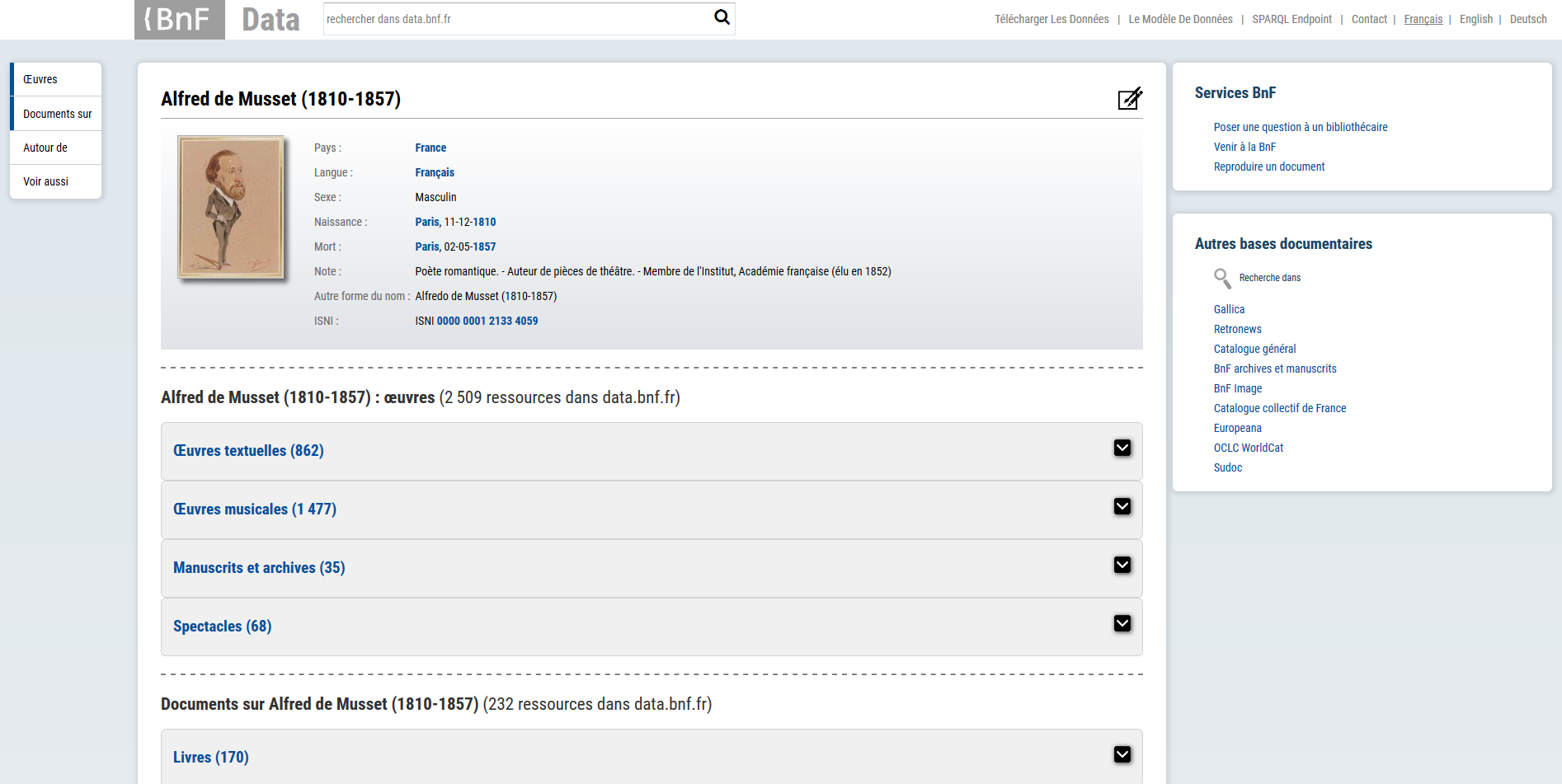Open the Œuvres sidebar tab

40,80
